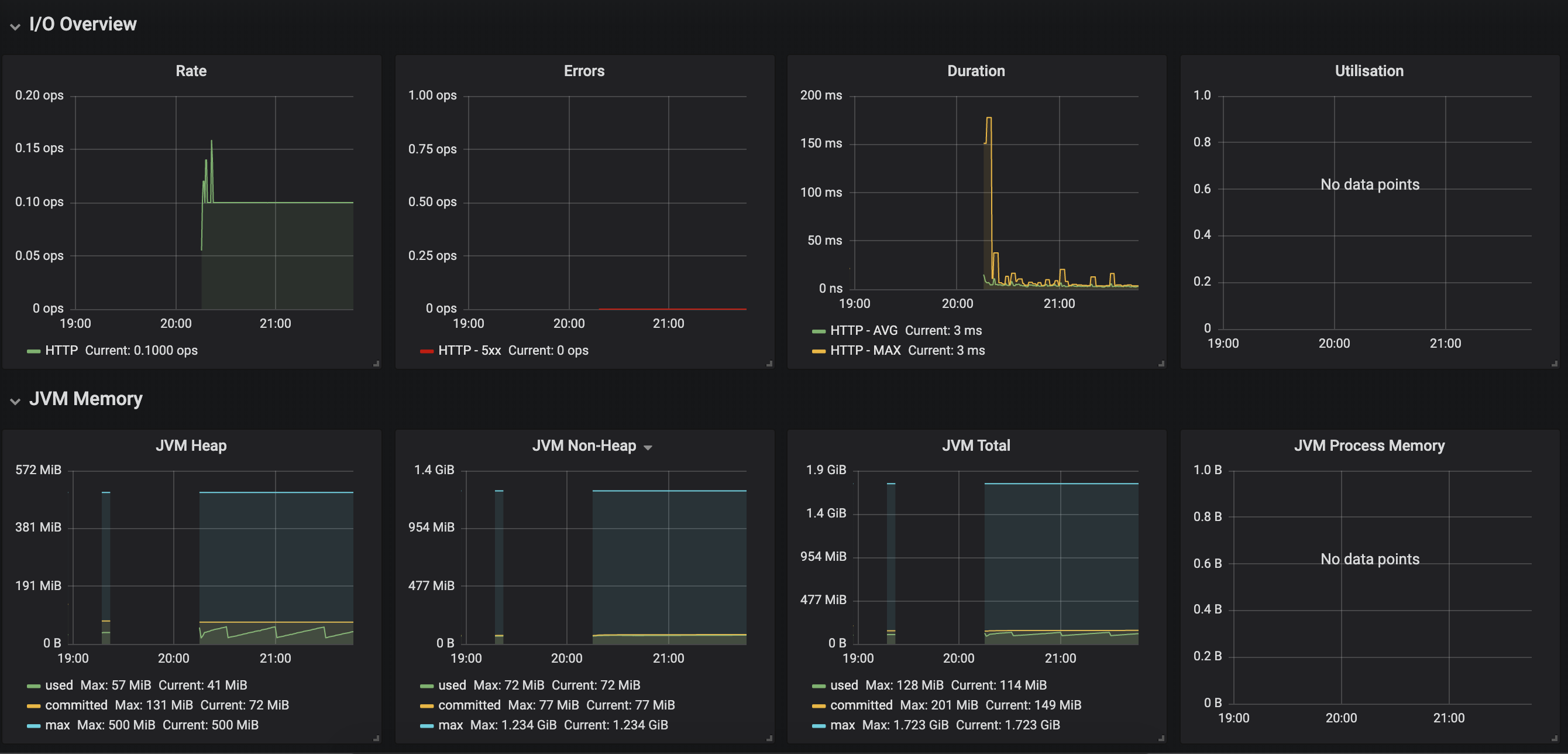
Task: Toggle the HTTP - 5xx legend series
Action: click(469, 350)
